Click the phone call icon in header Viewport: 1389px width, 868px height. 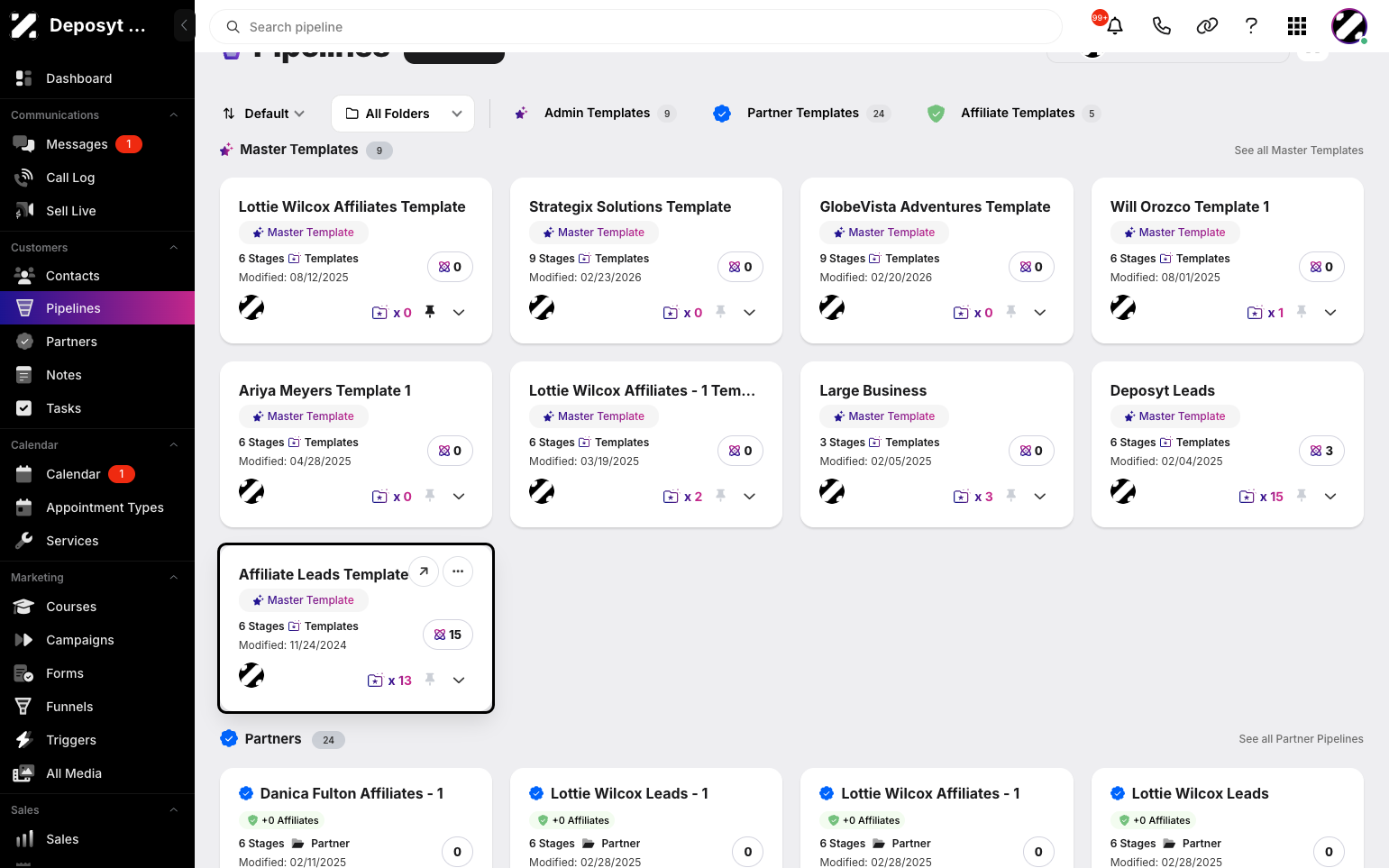[1162, 26]
